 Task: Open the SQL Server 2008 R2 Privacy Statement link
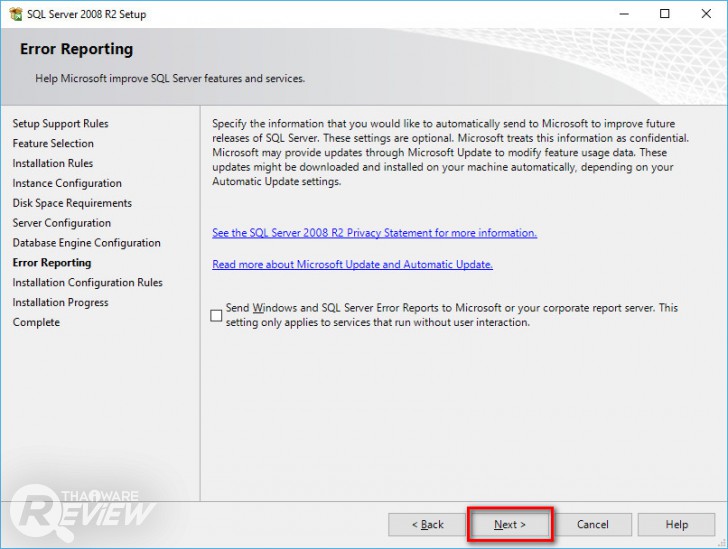pos(374,233)
